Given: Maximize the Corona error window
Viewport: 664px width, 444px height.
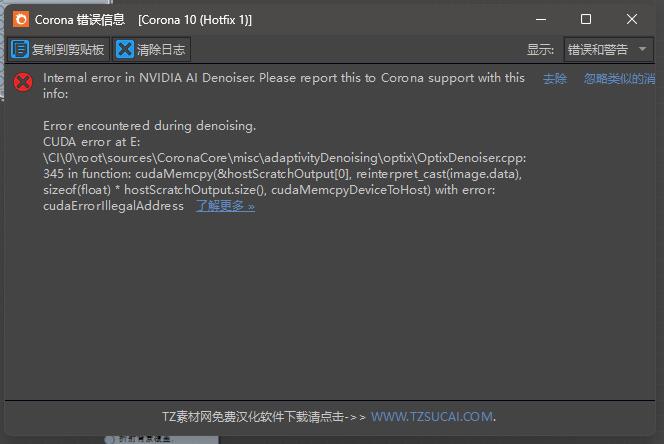Looking at the screenshot, I should 586,19.
